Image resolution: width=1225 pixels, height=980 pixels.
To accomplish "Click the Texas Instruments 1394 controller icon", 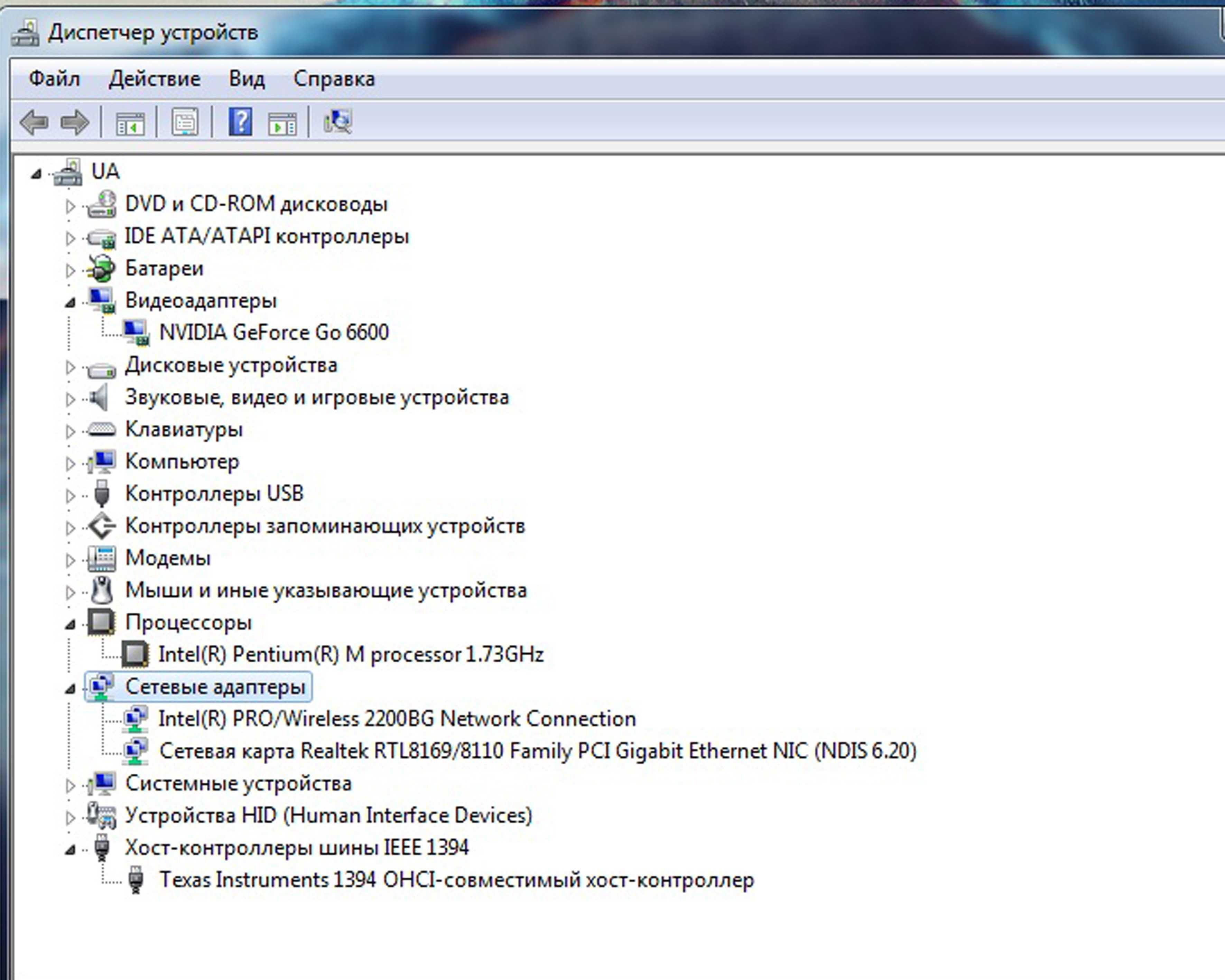I will coord(135,879).
